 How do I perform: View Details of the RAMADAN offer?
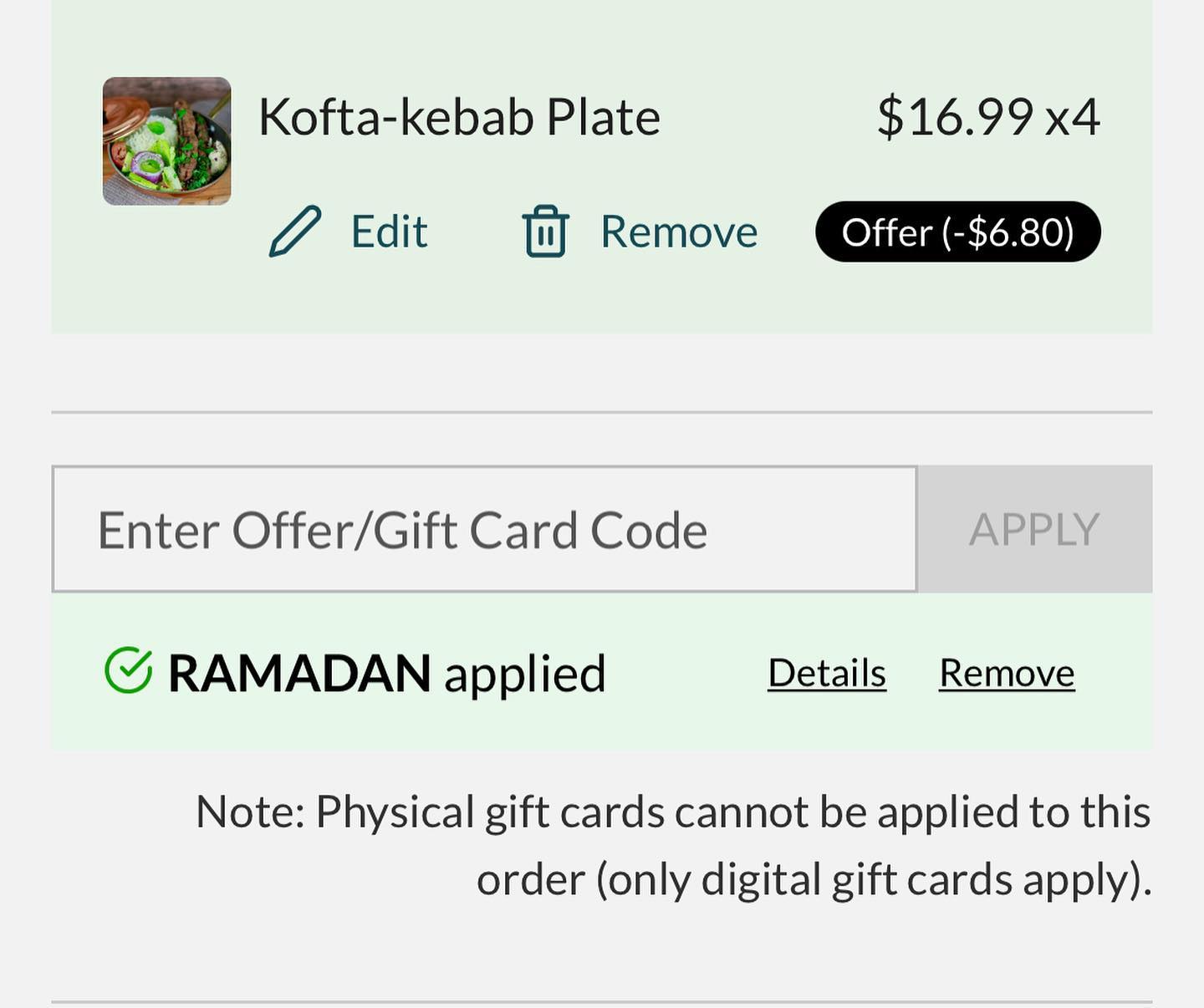826,673
